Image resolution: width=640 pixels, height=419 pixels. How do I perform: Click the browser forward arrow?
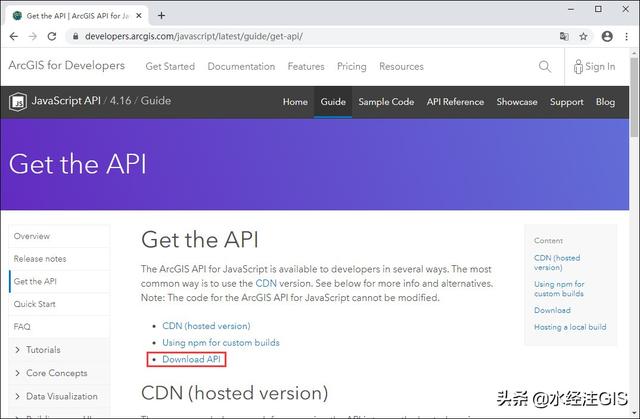point(33,36)
